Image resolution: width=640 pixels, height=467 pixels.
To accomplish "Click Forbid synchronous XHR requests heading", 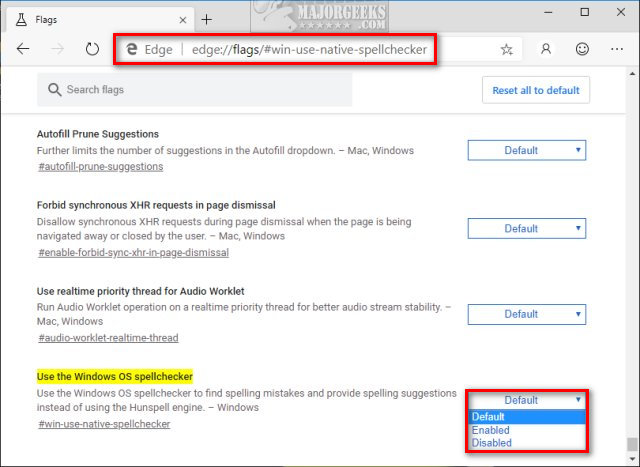I will [x=156, y=205].
